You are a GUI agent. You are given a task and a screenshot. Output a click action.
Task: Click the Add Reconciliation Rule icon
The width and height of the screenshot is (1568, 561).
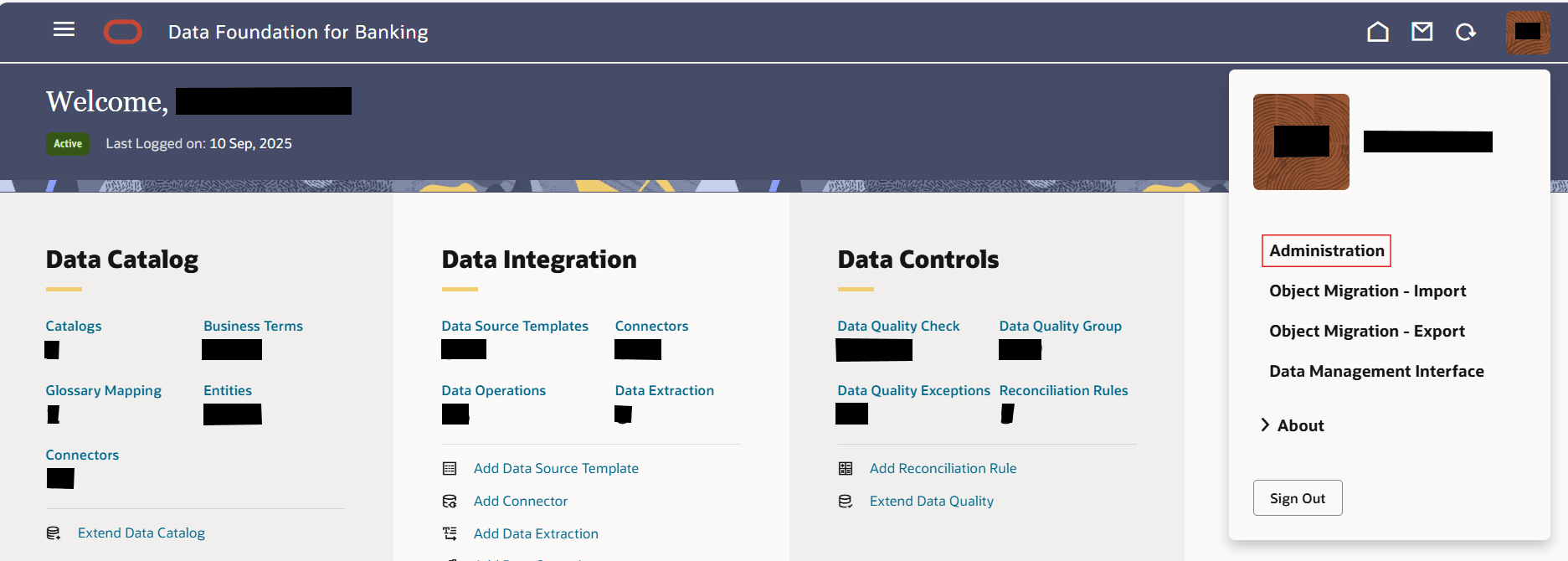click(846, 469)
